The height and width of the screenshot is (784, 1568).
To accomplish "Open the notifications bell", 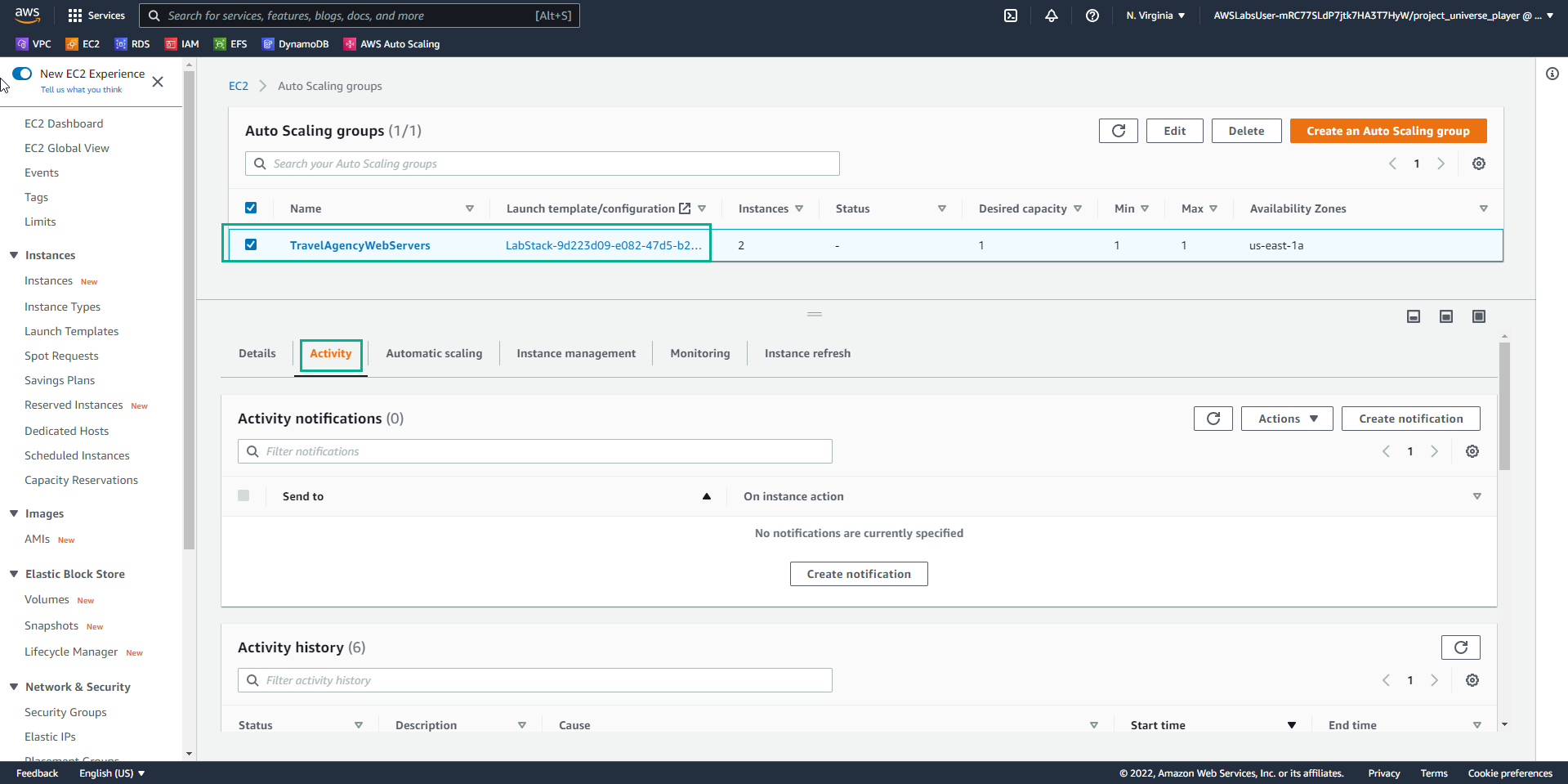I will [x=1052, y=16].
